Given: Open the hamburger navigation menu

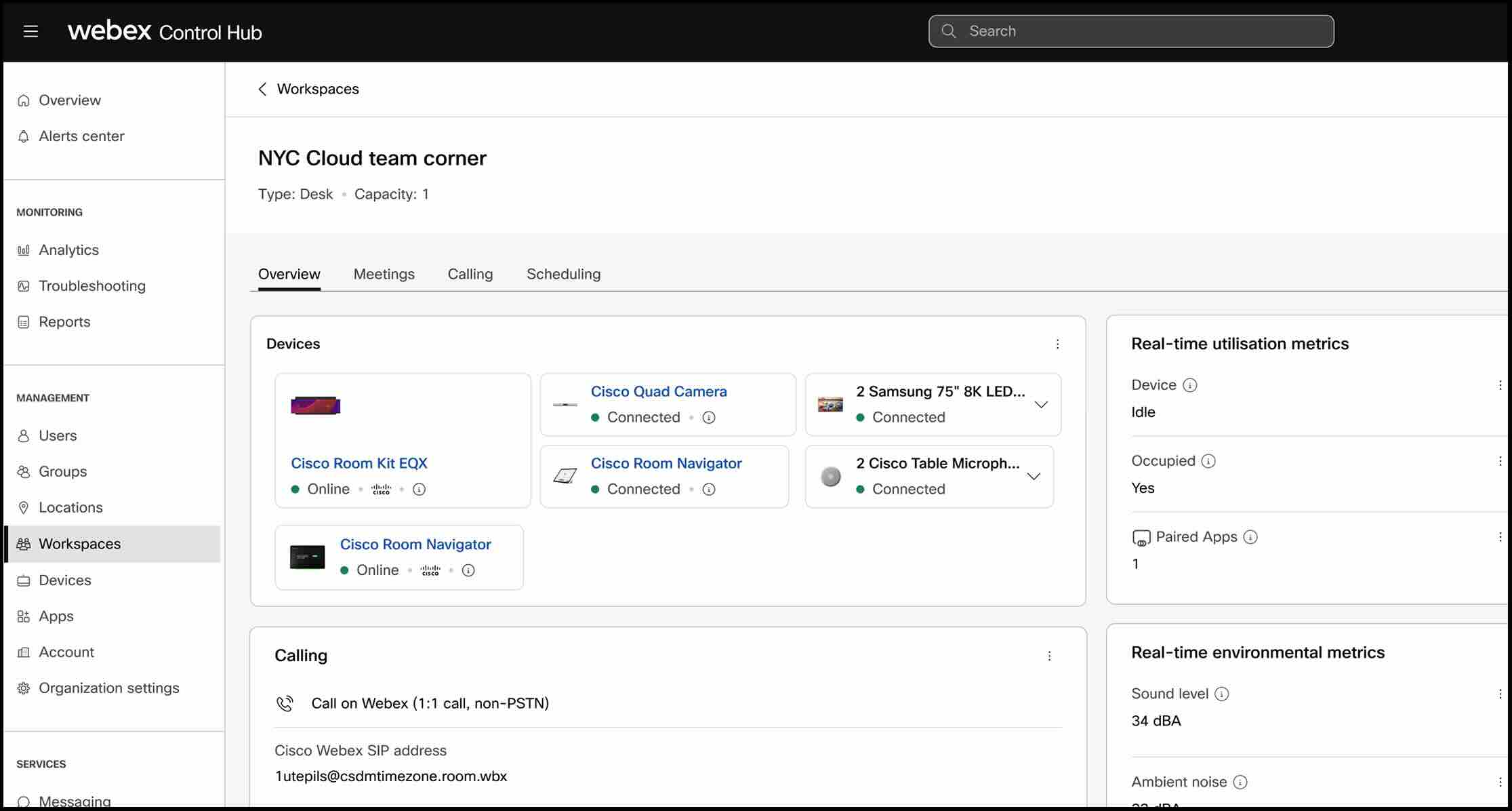Looking at the screenshot, I should tap(30, 31).
